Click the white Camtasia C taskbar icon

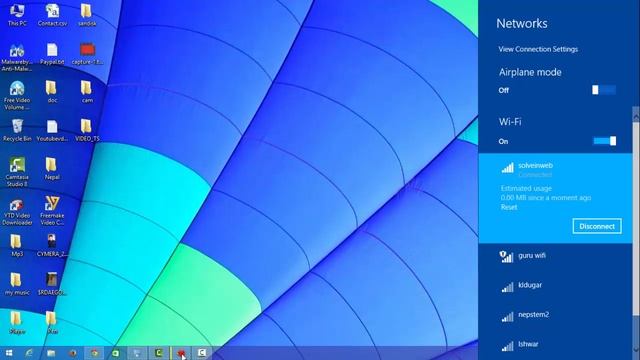click(202, 353)
